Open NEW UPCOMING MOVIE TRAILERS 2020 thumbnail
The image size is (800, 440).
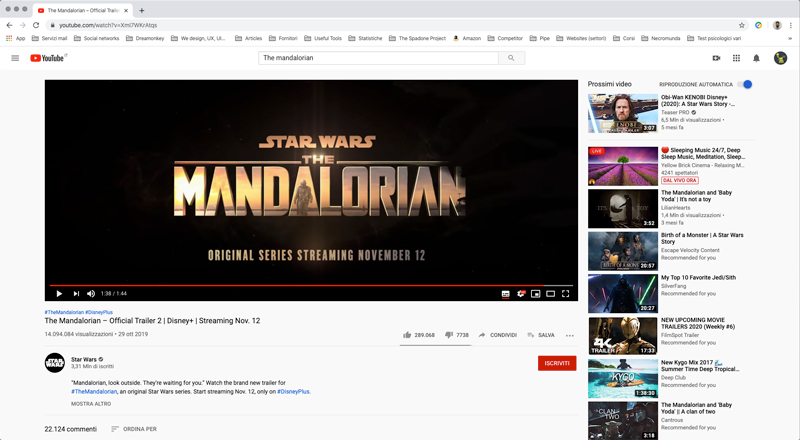pos(623,336)
